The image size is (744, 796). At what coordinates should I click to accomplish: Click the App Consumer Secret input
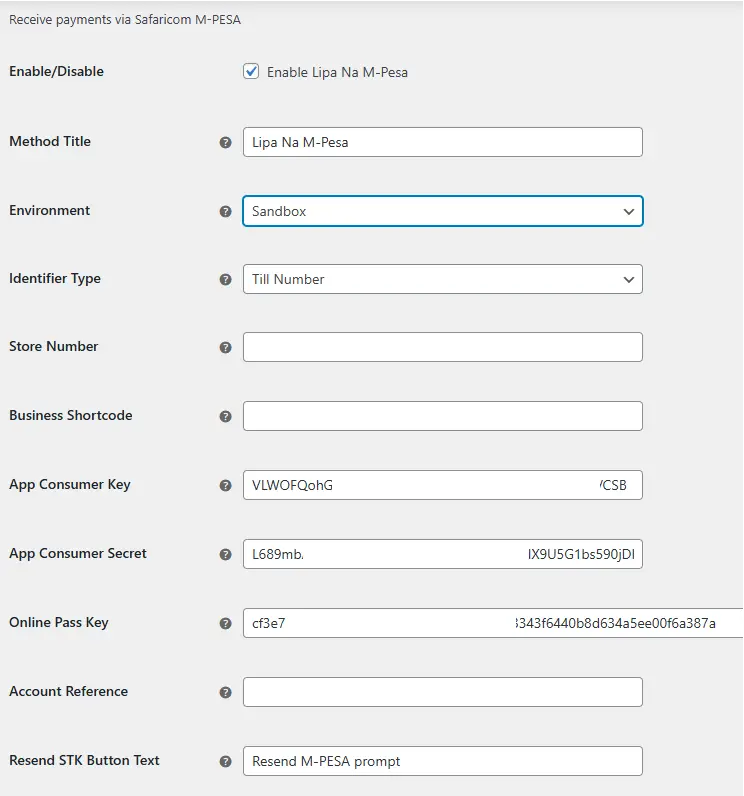[443, 554]
